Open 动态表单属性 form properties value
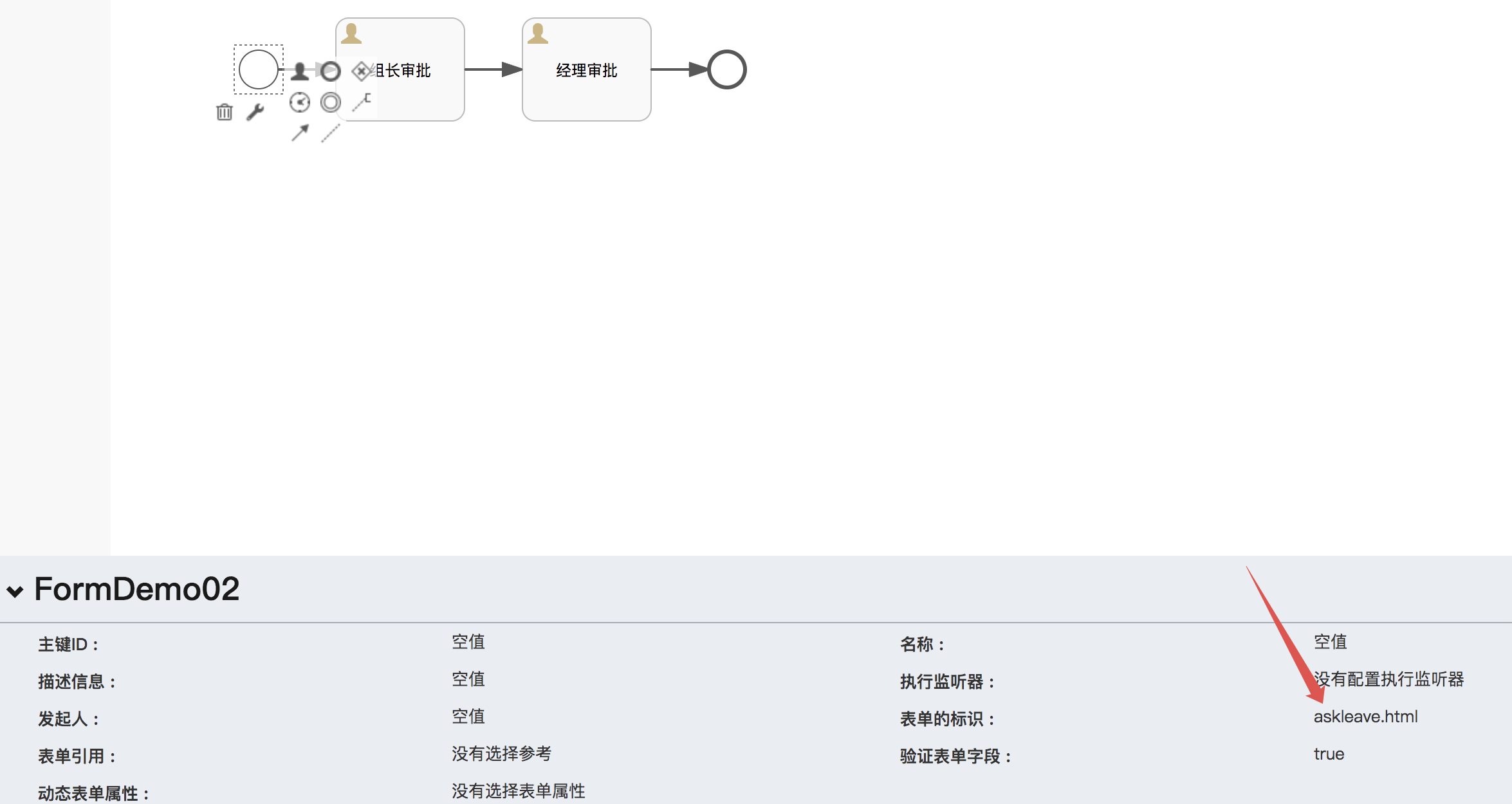 [518, 791]
